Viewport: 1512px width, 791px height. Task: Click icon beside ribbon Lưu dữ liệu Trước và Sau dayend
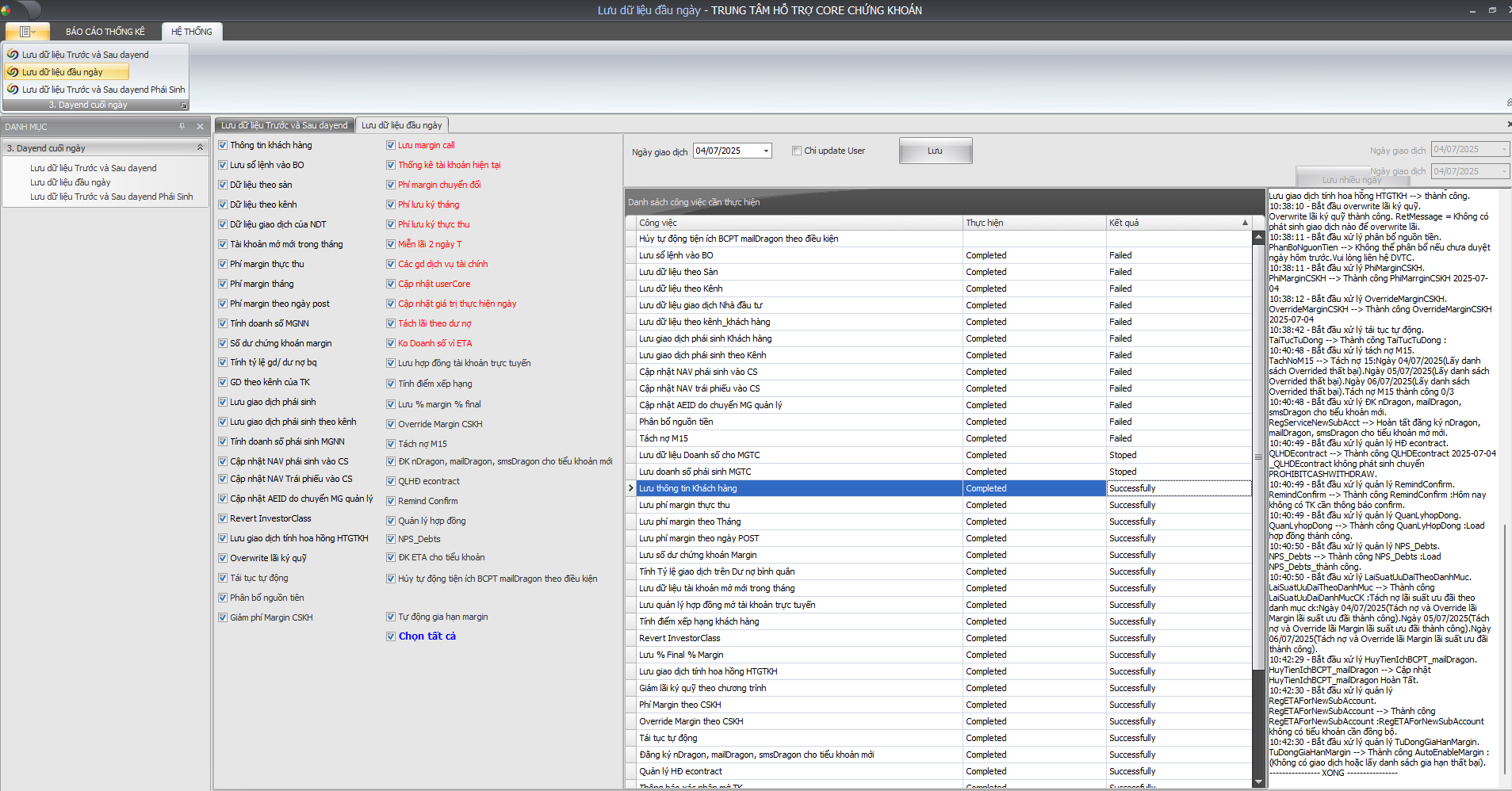point(13,55)
